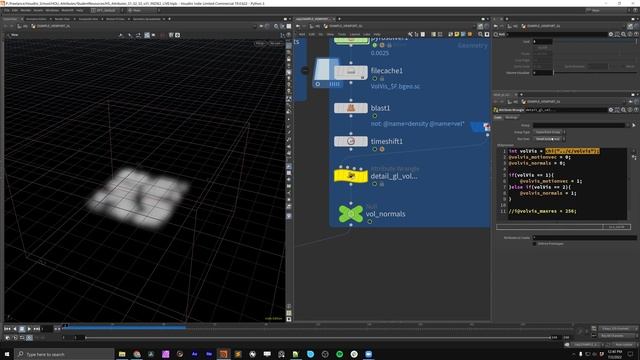Switch to the Render View pane tab

pos(62,19)
